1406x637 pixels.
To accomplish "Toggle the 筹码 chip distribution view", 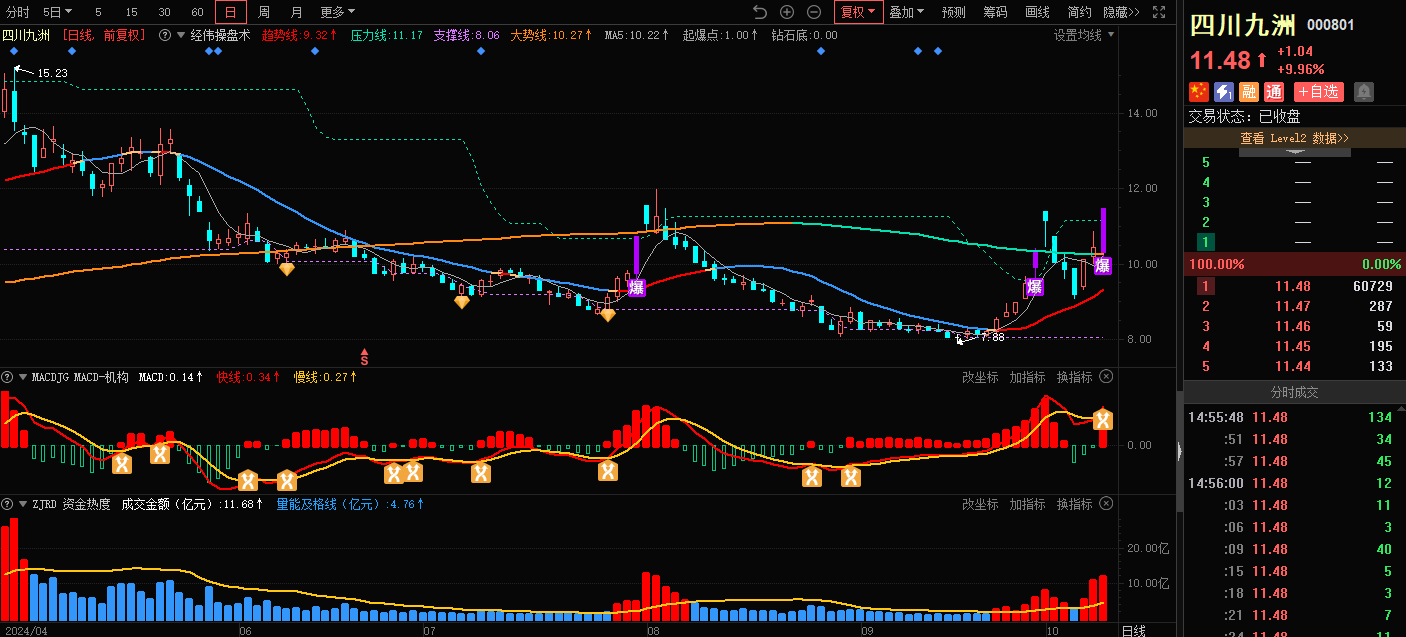I will coord(995,12).
